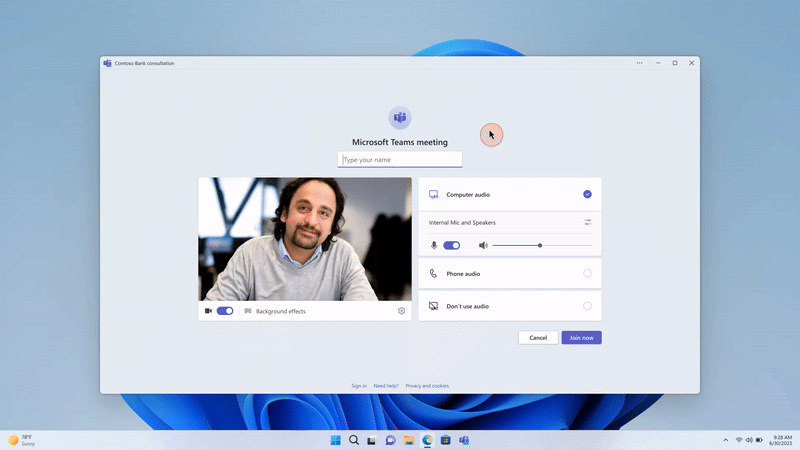Open the More options ellipsis in the title bar
The height and width of the screenshot is (450, 800).
pyautogui.click(x=639, y=63)
